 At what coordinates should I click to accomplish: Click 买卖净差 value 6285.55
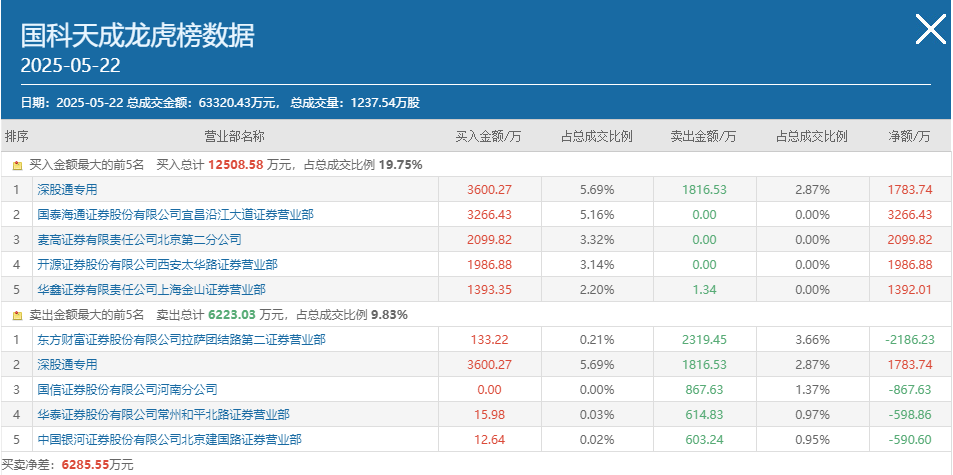[x=85, y=465]
